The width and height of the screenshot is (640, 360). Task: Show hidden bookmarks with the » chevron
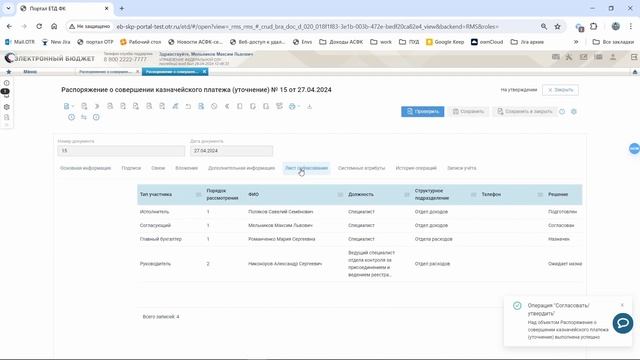576,42
